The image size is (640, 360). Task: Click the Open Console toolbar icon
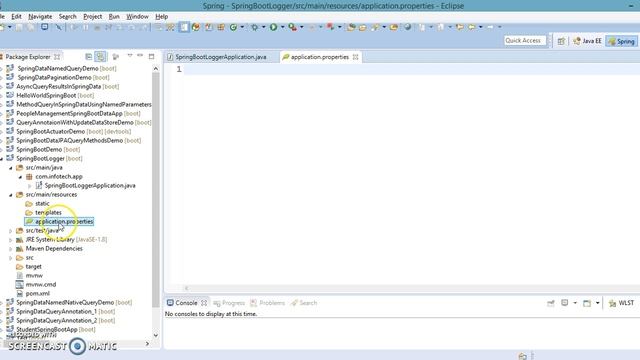tap(587, 303)
